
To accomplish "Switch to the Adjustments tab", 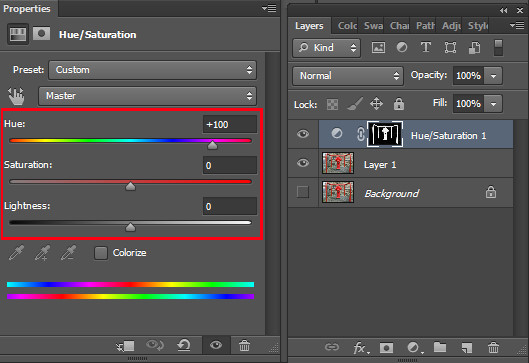I will point(451,26).
